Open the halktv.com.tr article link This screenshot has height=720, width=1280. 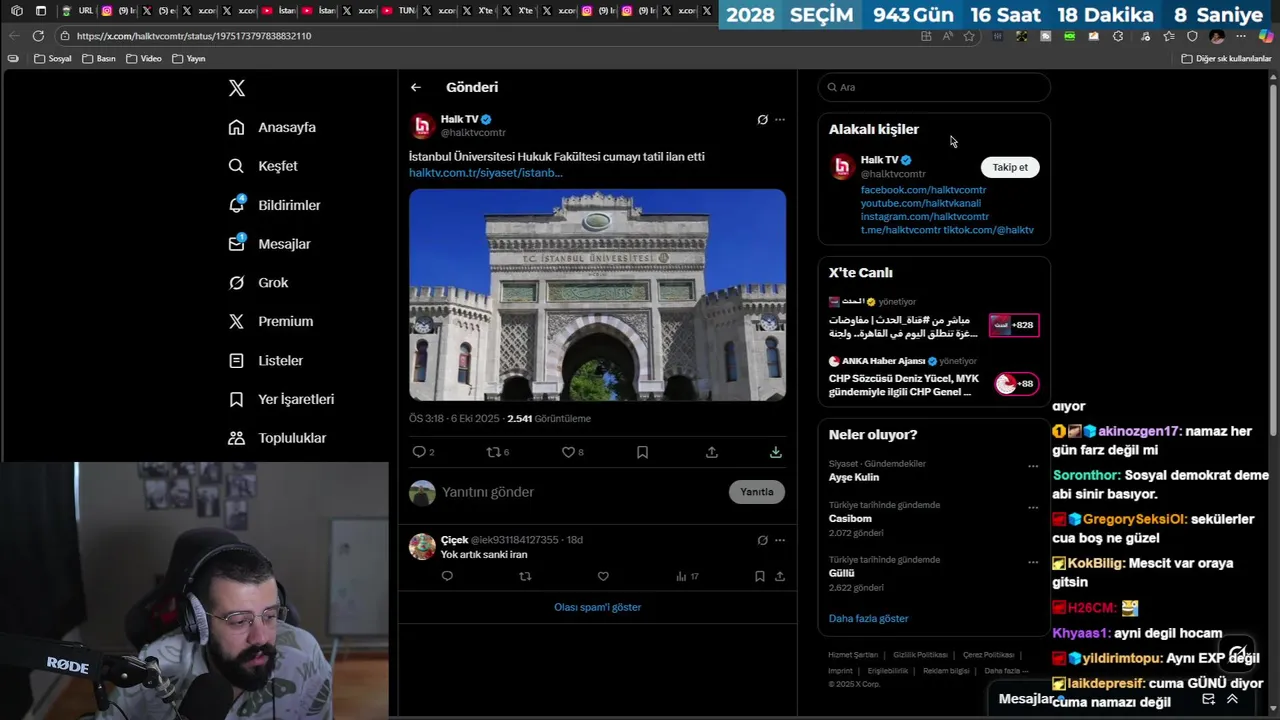point(486,173)
